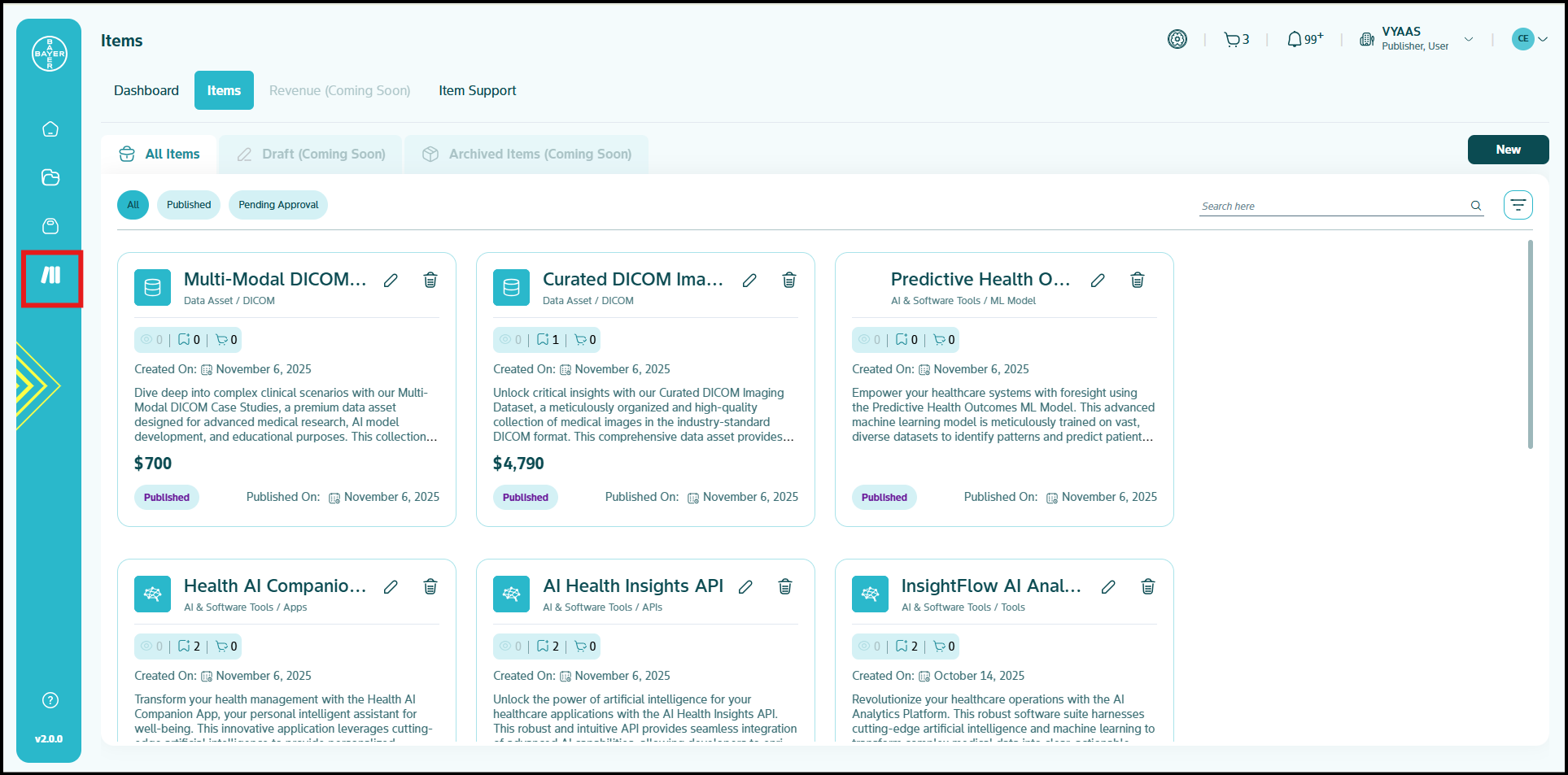1568x775 pixels.
Task: Delete the Curated DICOM Imaging item
Action: [788, 281]
